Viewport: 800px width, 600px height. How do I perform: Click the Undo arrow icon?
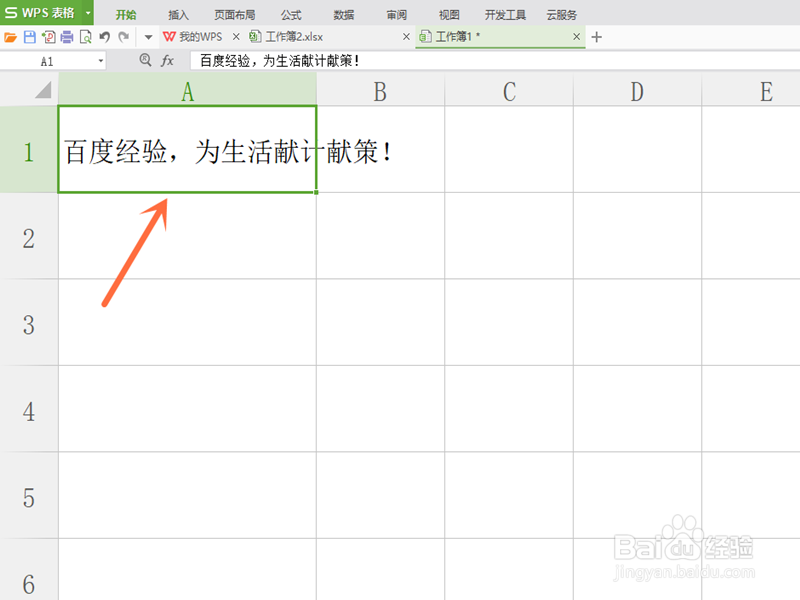click(x=105, y=37)
